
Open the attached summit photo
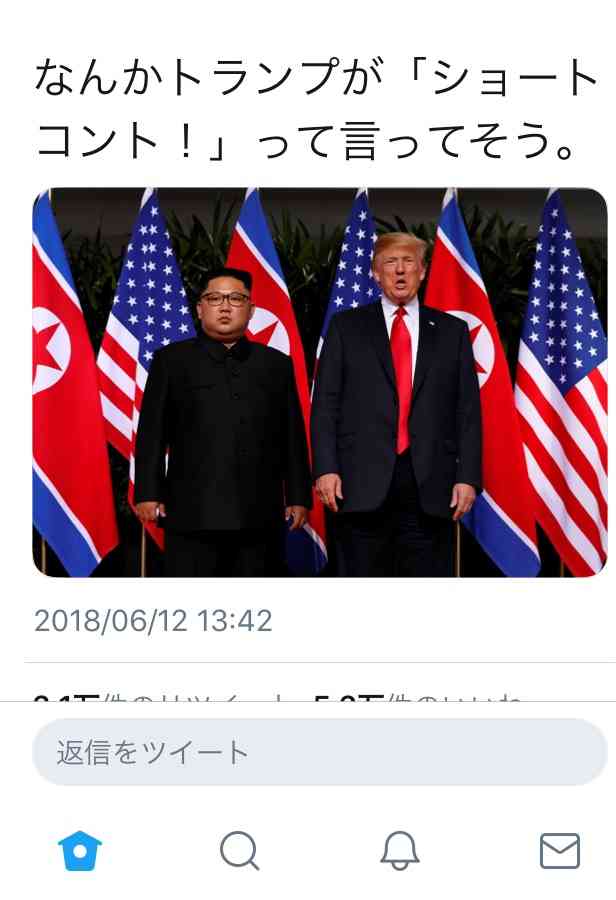(320, 382)
